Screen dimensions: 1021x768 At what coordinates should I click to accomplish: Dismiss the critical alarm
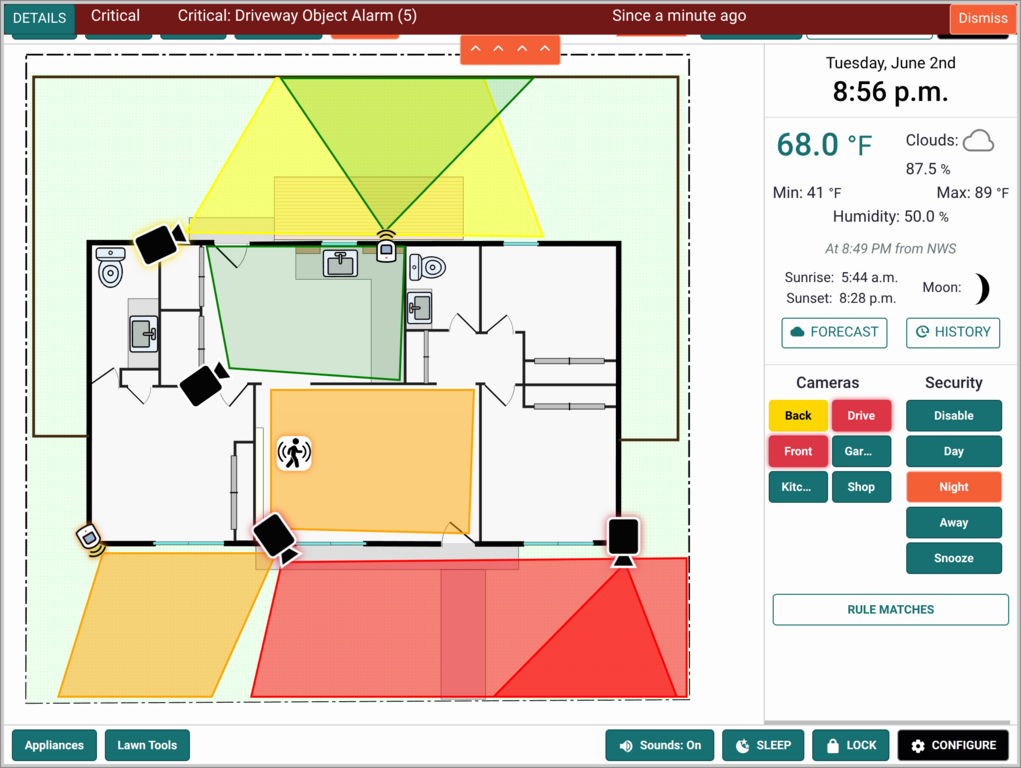click(x=982, y=18)
